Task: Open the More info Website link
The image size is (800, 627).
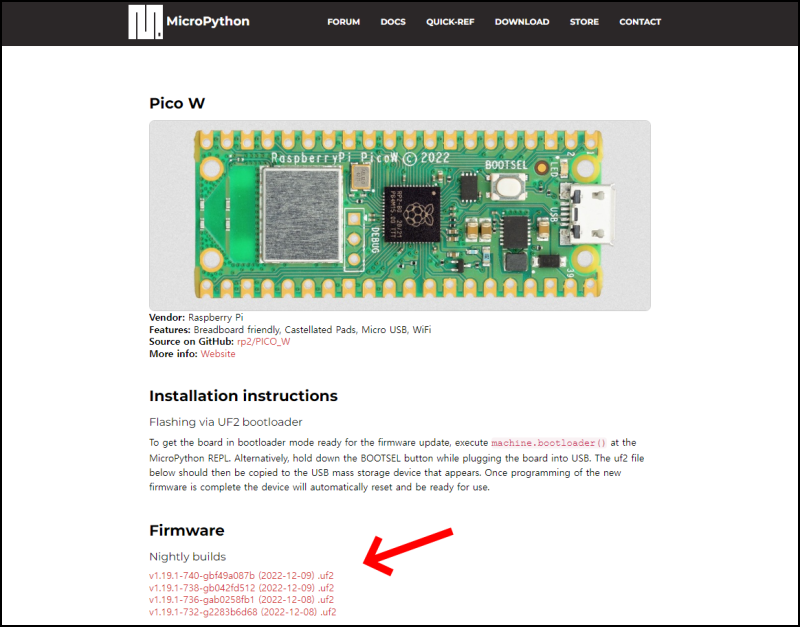Action: pos(218,354)
